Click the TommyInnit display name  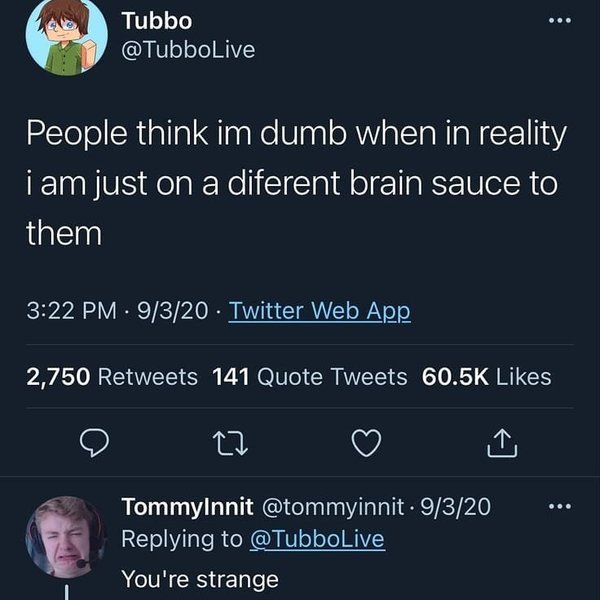[x=187, y=507]
